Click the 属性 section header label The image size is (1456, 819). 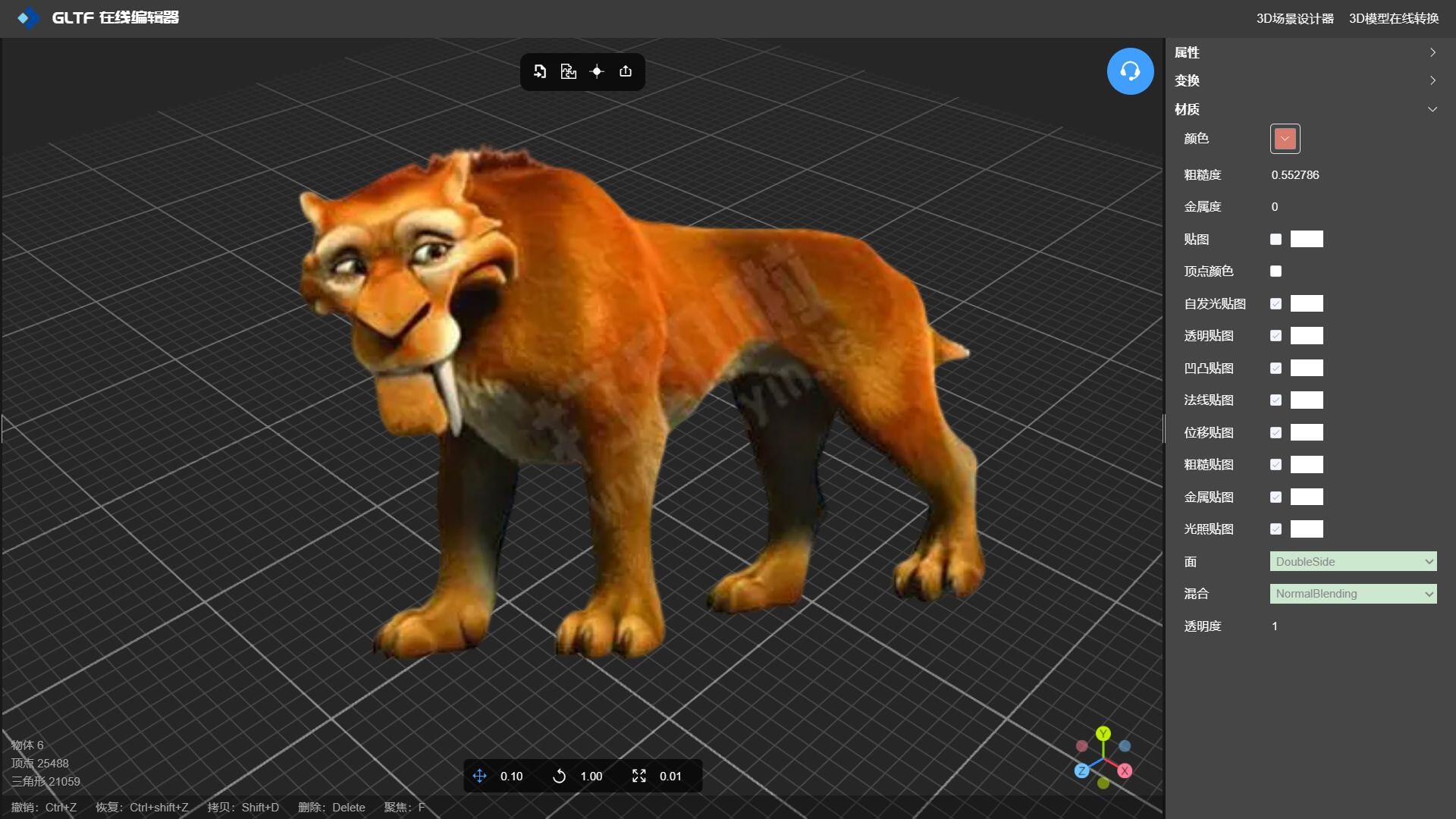[x=1187, y=52]
